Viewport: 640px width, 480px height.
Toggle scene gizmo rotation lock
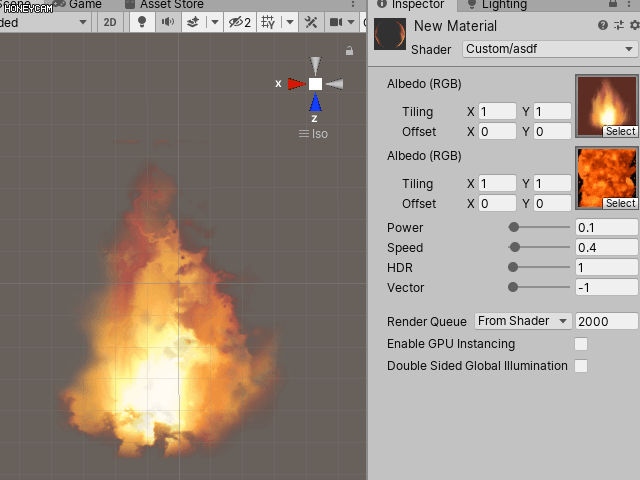(349, 51)
